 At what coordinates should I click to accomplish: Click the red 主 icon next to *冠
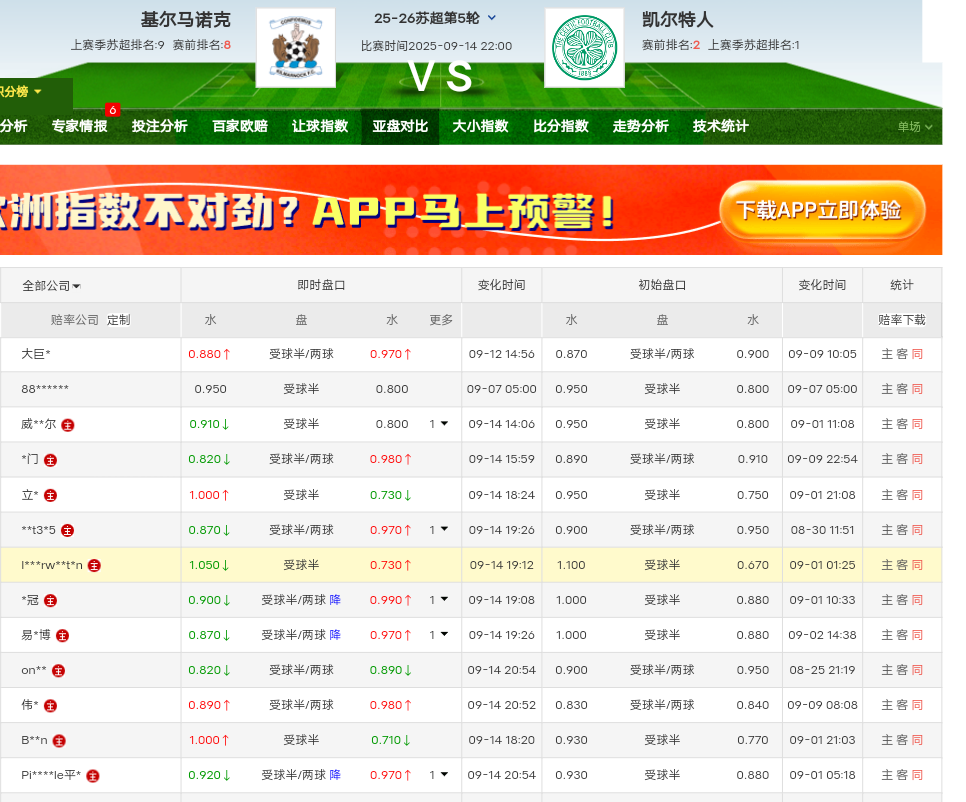point(50,600)
